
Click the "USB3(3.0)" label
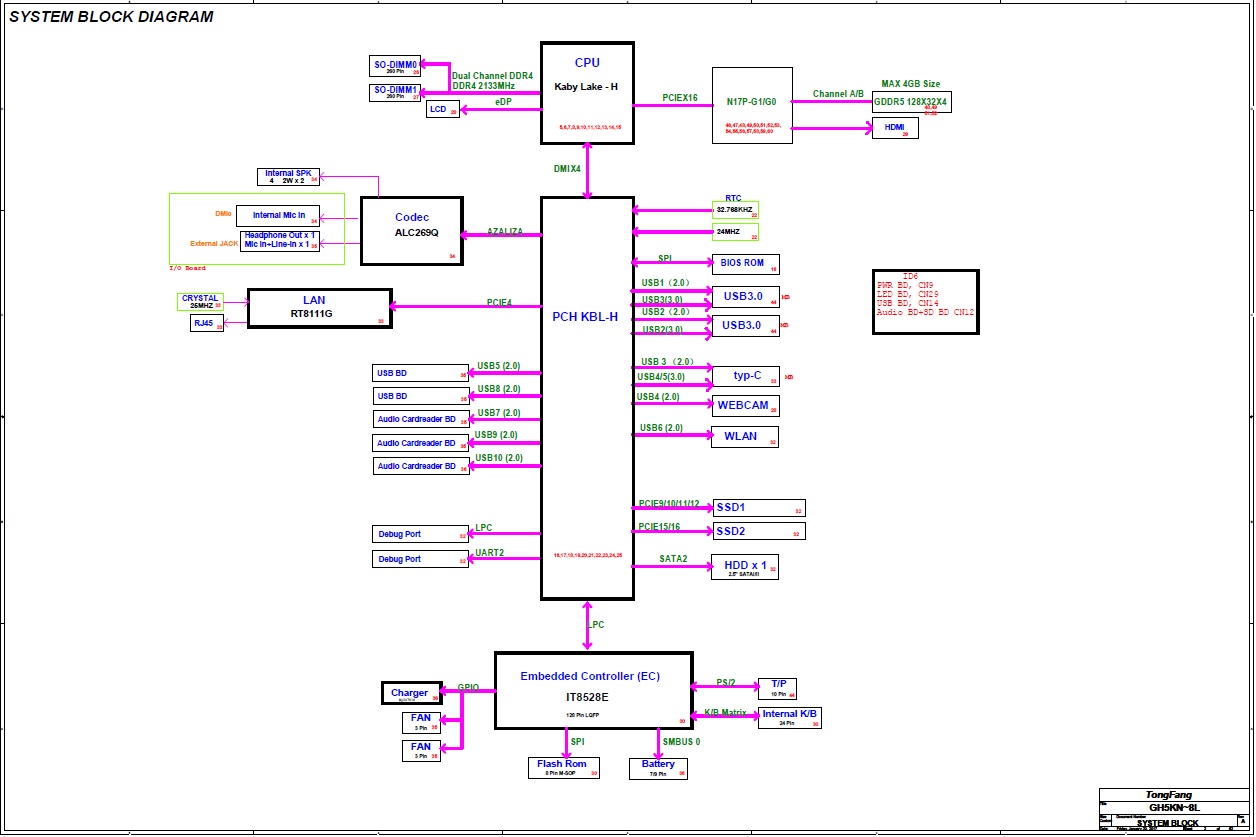(663, 299)
